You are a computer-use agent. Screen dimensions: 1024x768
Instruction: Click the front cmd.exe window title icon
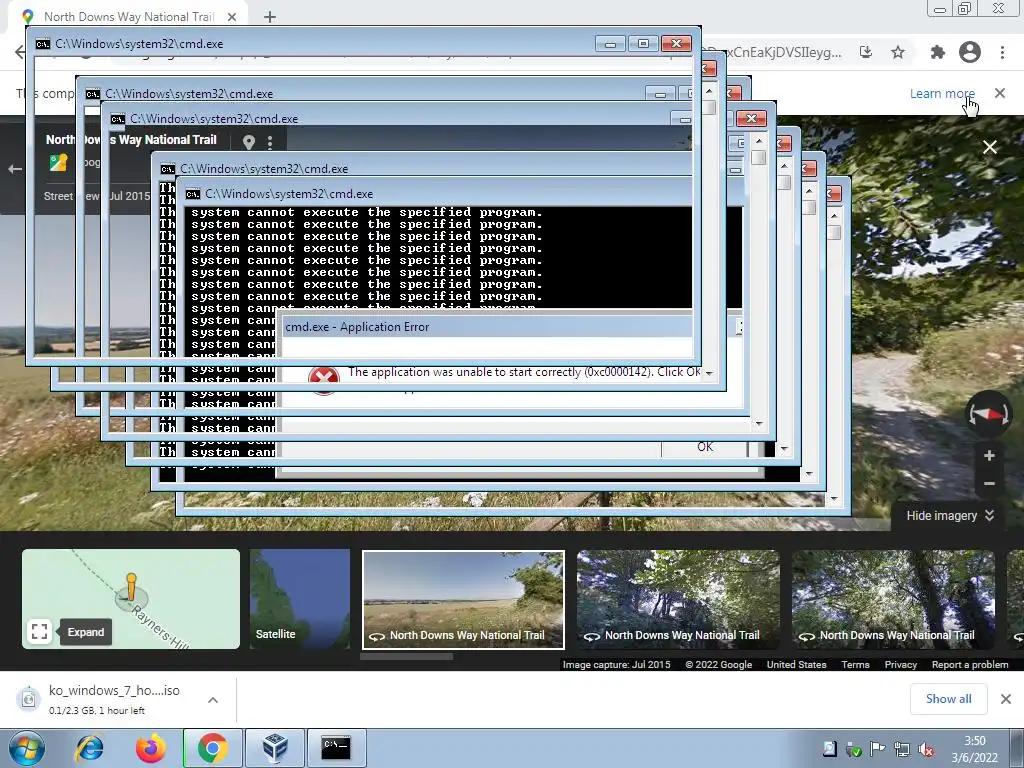coord(42,44)
